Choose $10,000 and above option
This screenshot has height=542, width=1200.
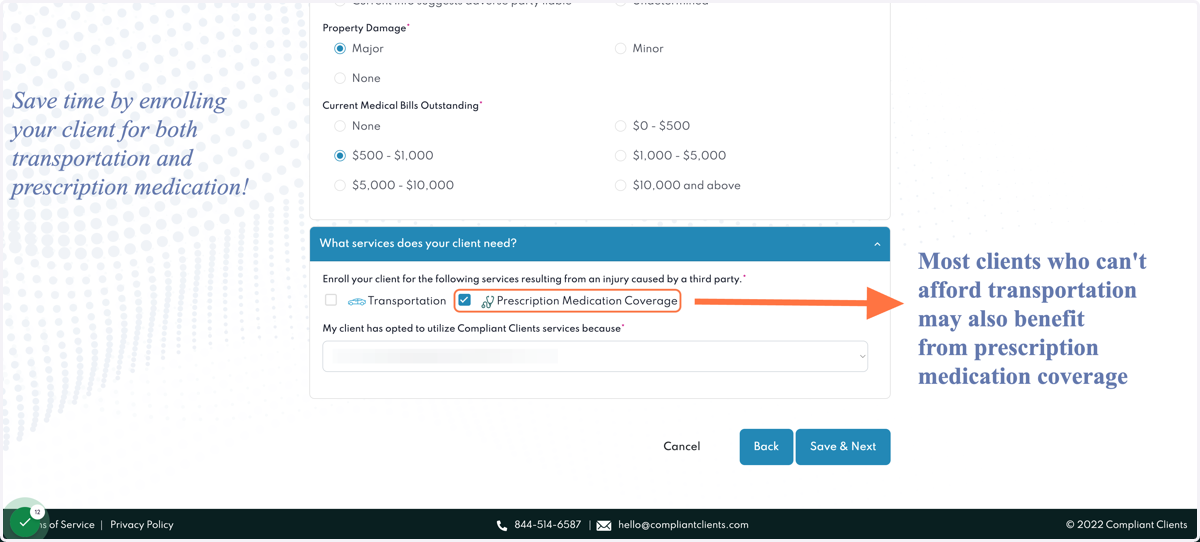point(620,185)
